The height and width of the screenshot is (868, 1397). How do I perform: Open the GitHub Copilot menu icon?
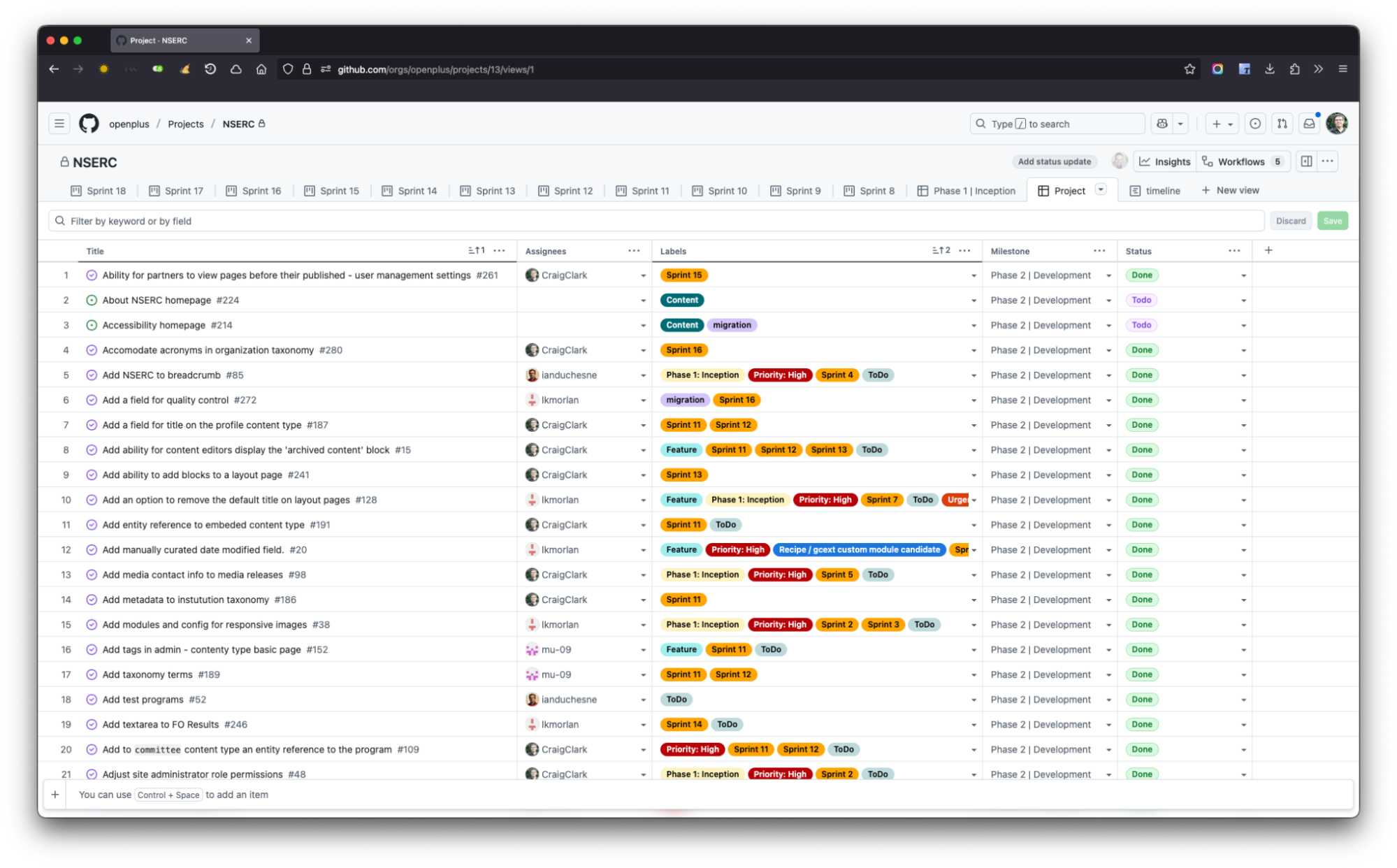point(1162,123)
